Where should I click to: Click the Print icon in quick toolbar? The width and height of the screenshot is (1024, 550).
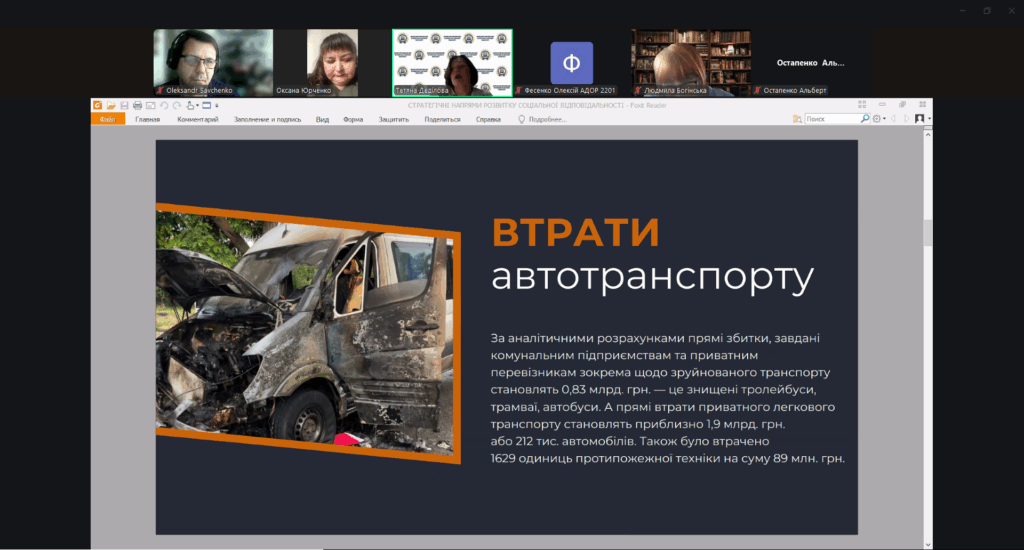136,105
